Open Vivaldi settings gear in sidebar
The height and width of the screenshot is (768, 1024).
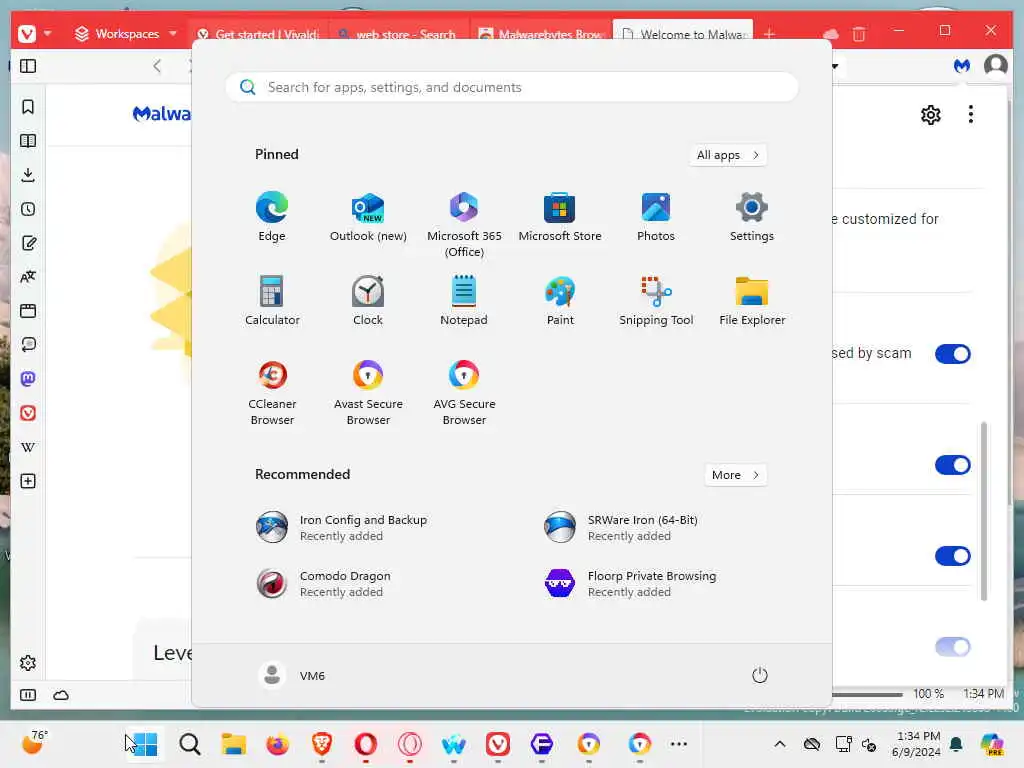(x=27, y=663)
